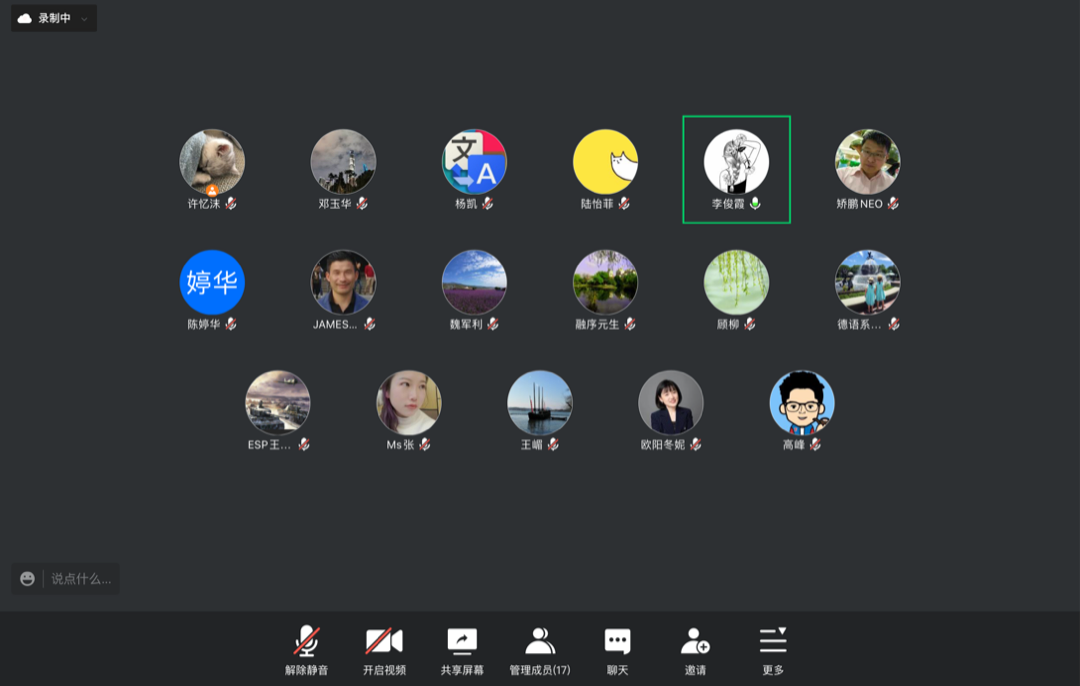
Task: Open the 聊天 chat panel
Action: click(x=617, y=642)
